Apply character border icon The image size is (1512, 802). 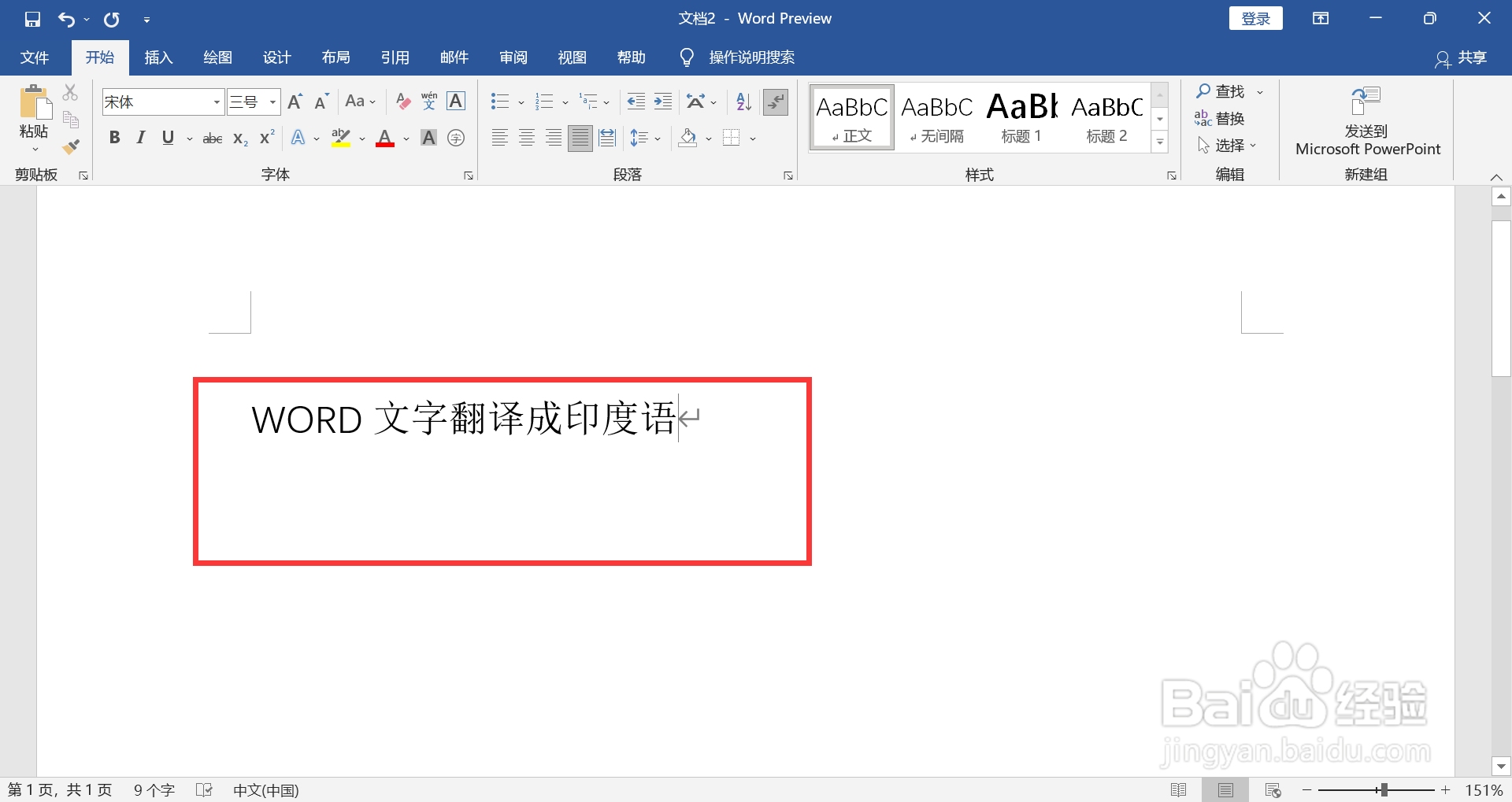click(x=456, y=102)
